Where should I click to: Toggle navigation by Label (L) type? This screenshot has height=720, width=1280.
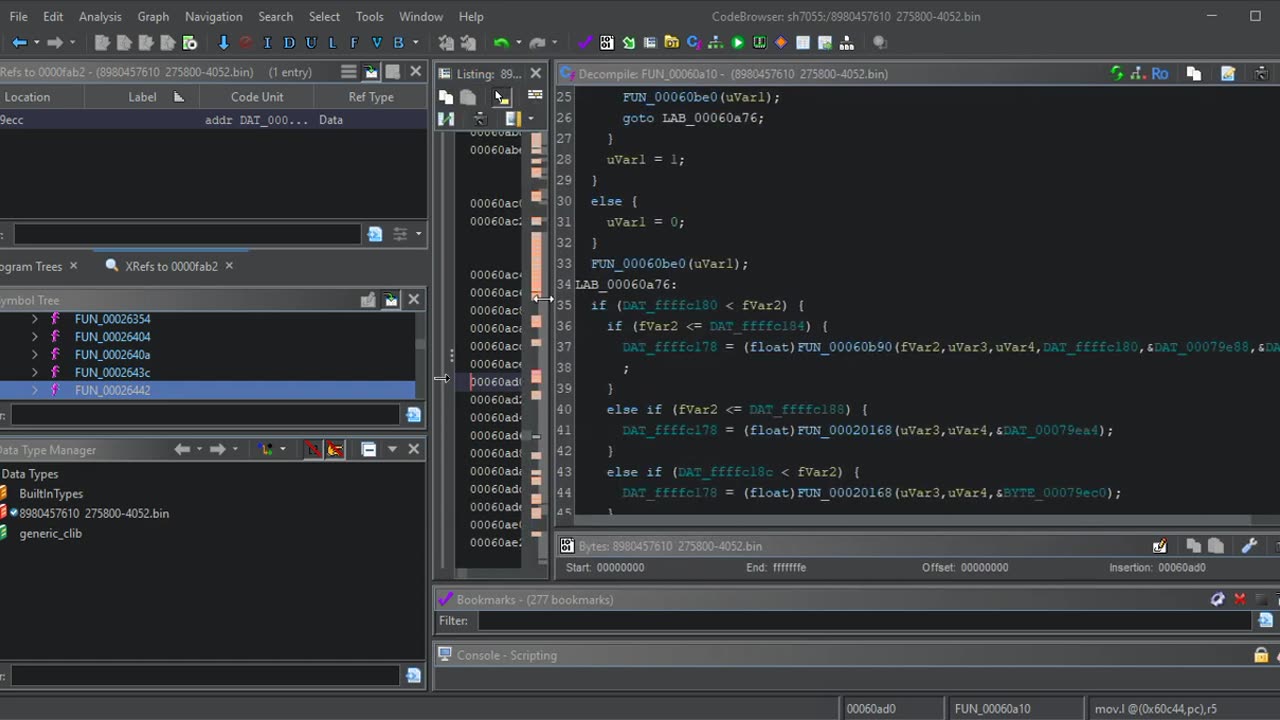click(x=333, y=42)
